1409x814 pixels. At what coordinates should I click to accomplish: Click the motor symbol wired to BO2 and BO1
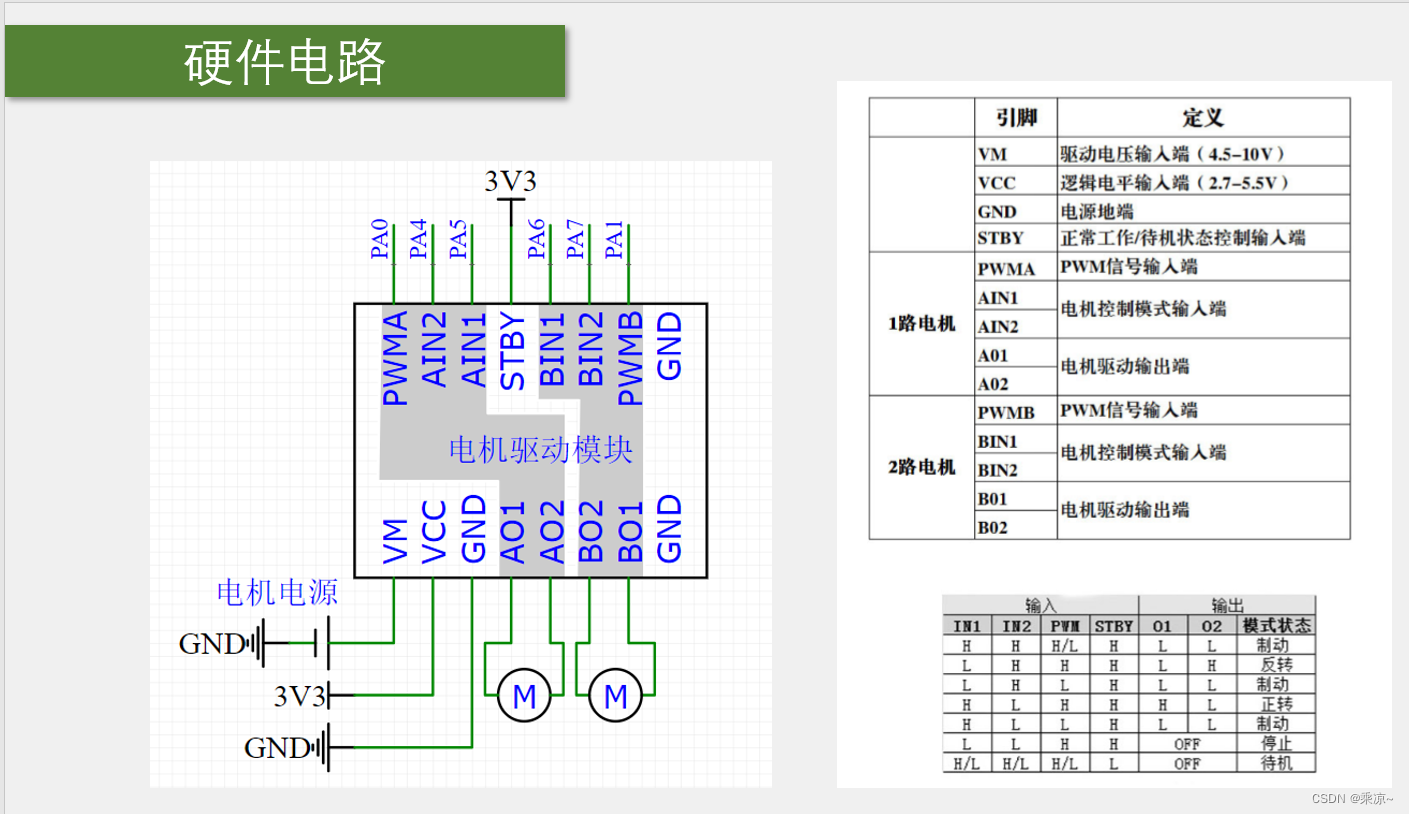tap(616, 696)
